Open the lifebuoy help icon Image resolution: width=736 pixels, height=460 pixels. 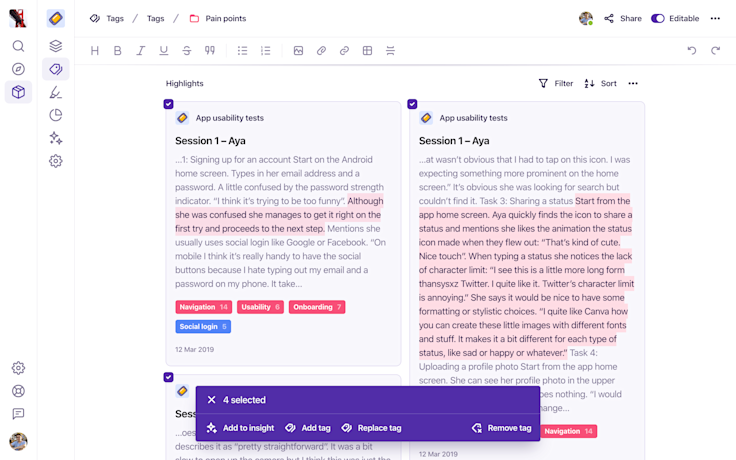point(18,391)
